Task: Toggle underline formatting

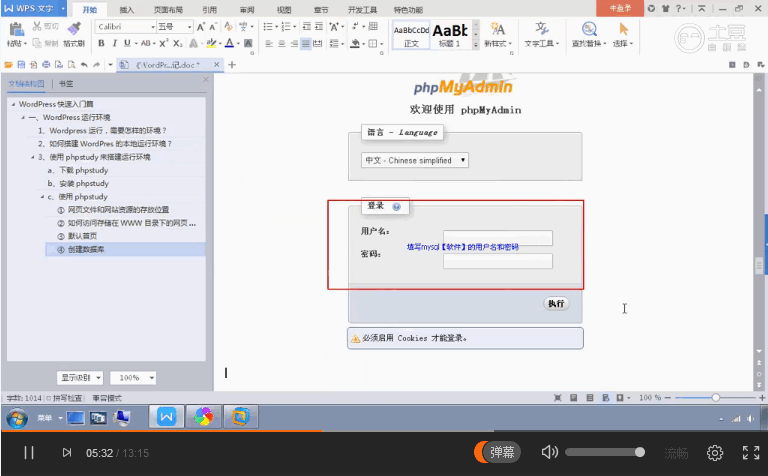Action: pos(127,44)
